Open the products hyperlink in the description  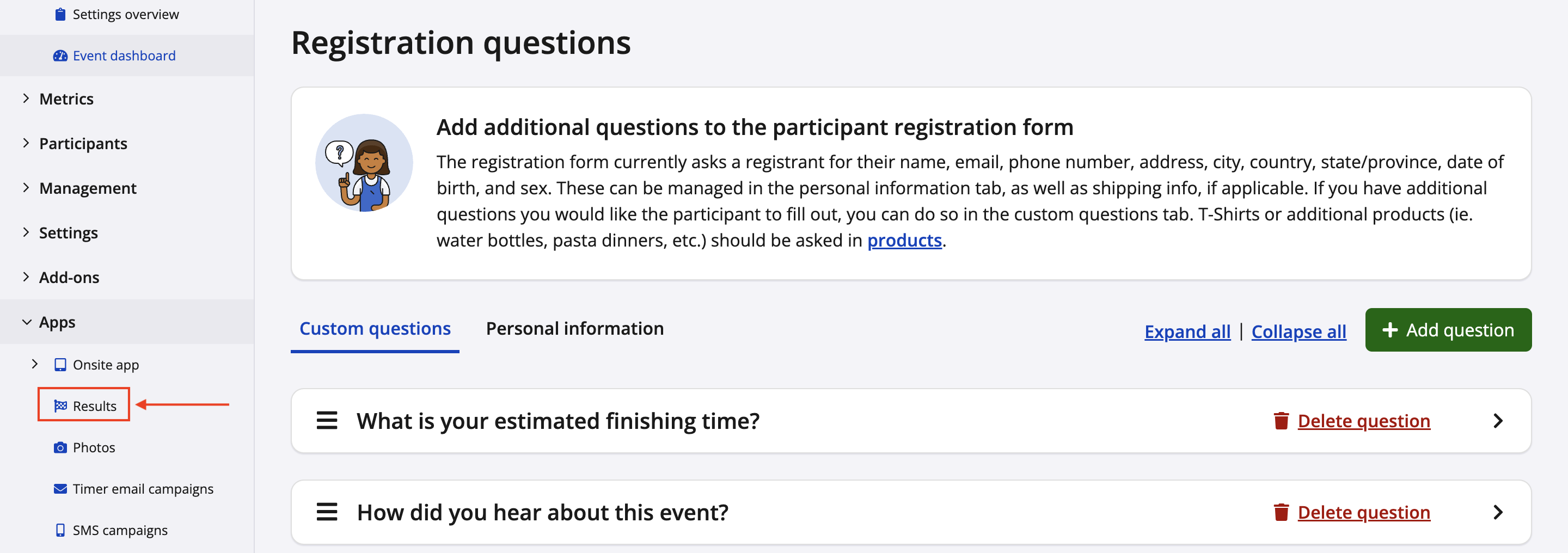pyautogui.click(x=904, y=240)
